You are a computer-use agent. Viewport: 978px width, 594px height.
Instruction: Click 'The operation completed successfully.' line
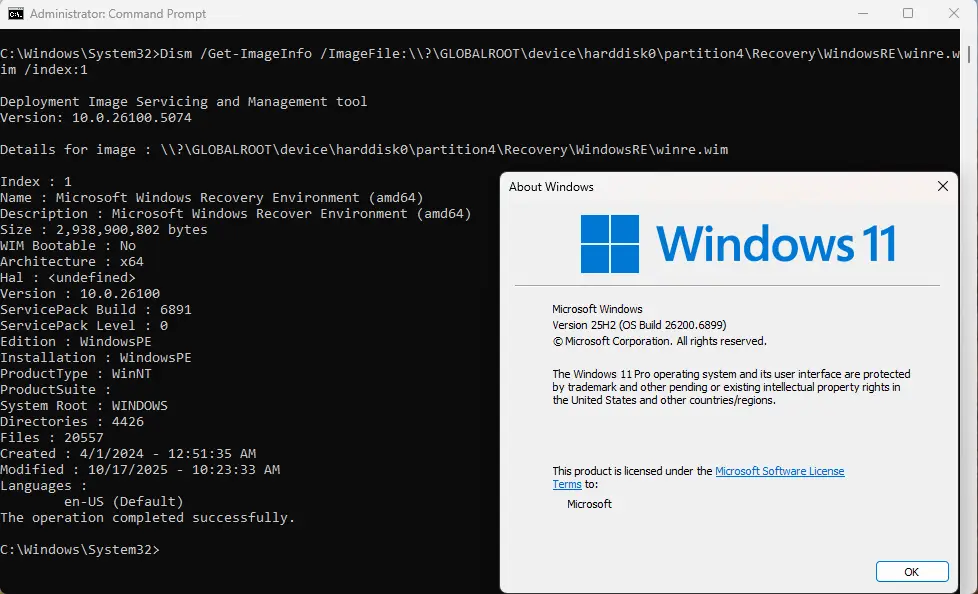(147, 518)
